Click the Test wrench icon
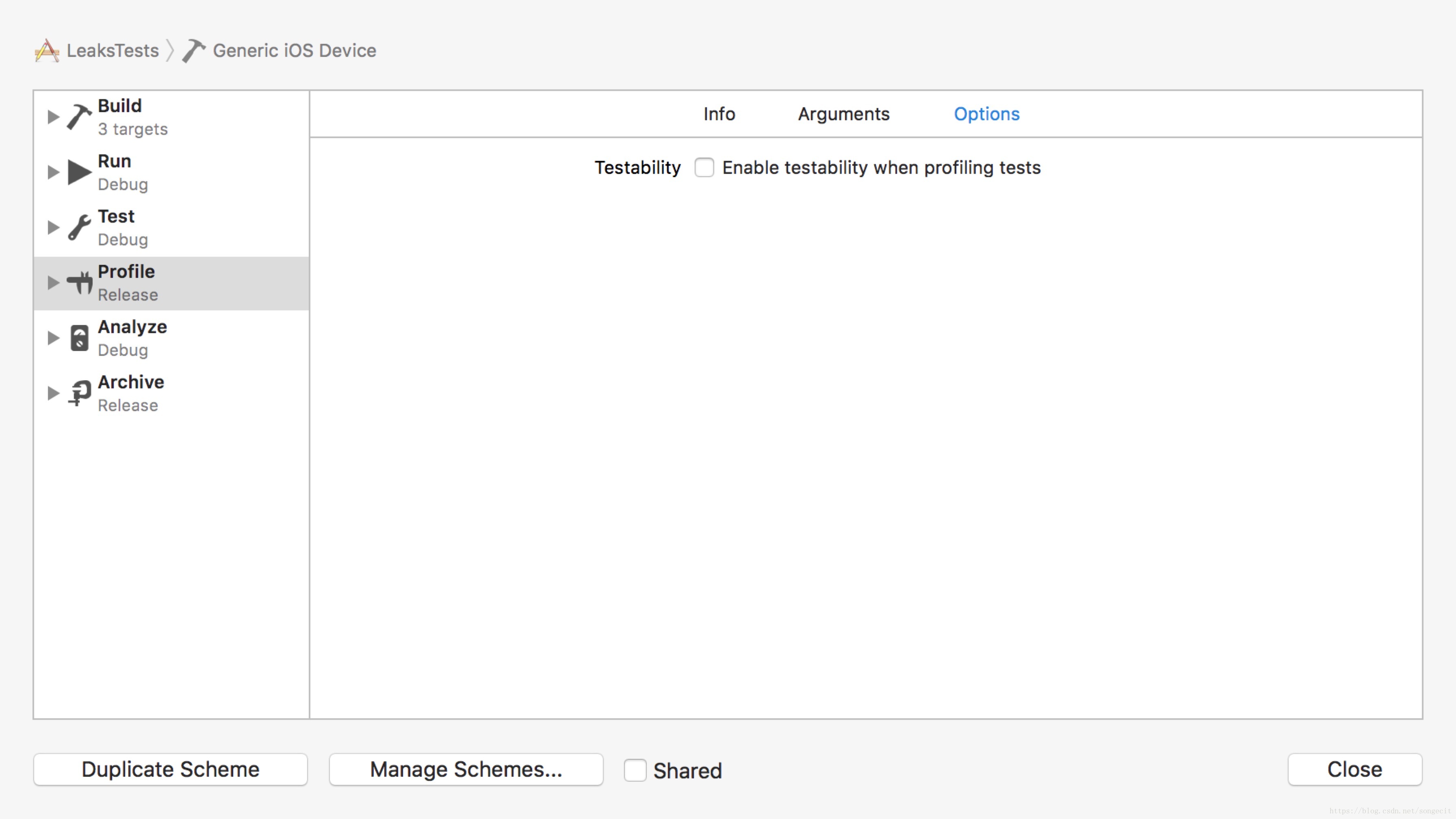 [79, 227]
